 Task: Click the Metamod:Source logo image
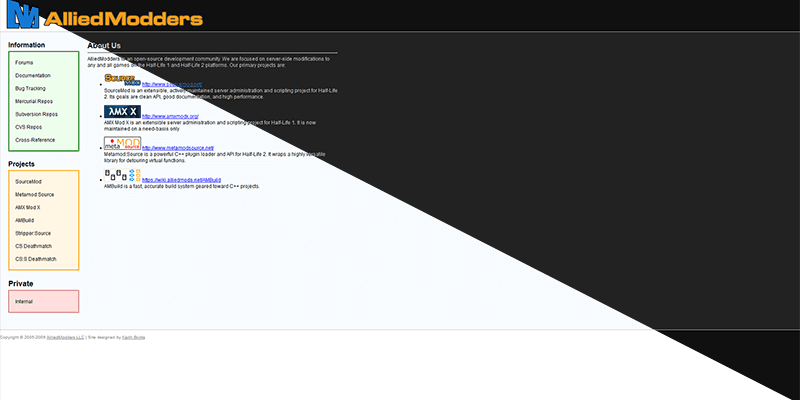point(122,143)
